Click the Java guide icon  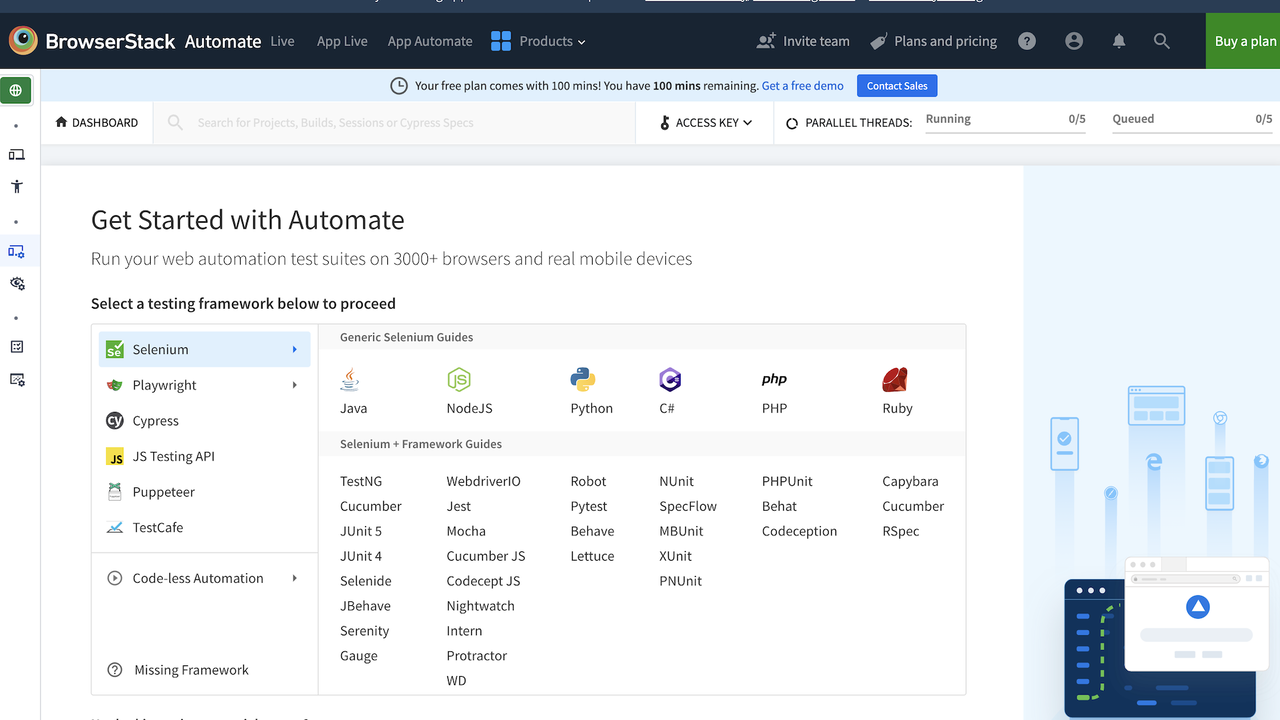point(350,380)
